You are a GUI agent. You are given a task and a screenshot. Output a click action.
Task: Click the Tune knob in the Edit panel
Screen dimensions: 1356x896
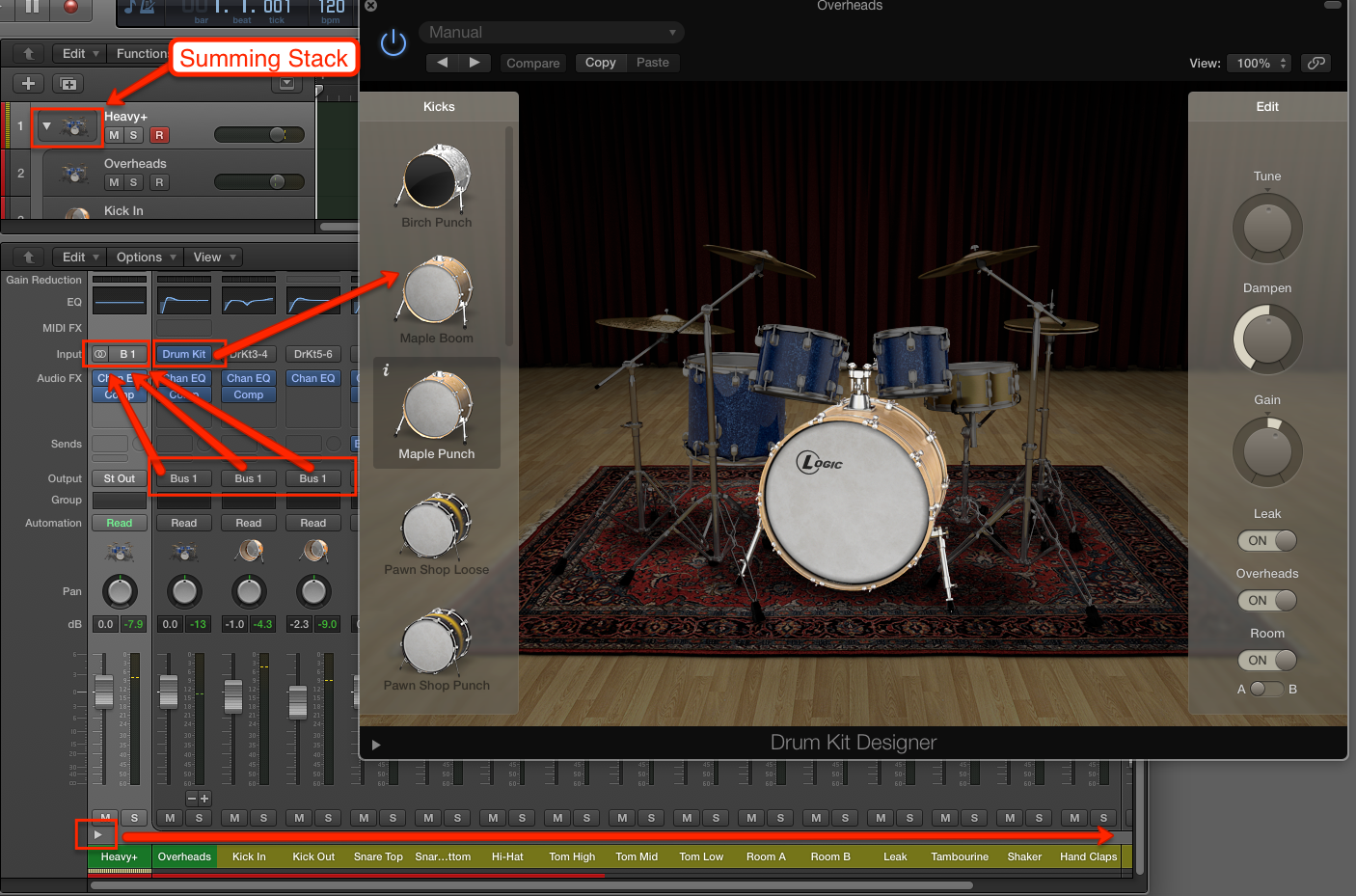[1267, 229]
